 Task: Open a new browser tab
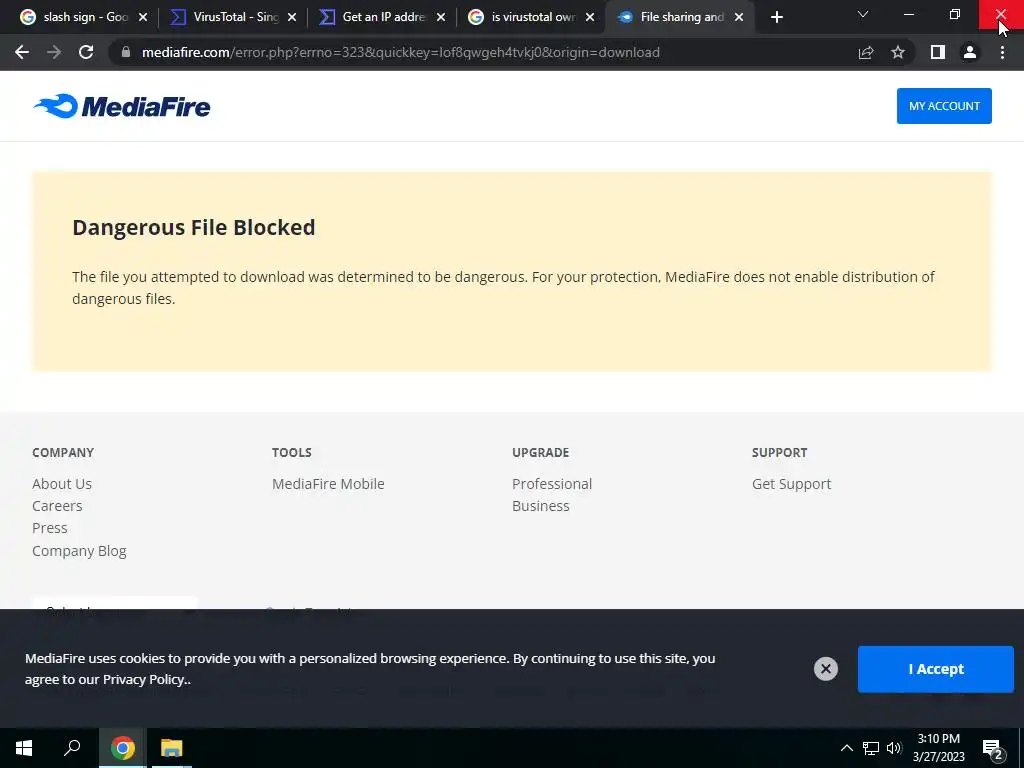click(x=776, y=17)
